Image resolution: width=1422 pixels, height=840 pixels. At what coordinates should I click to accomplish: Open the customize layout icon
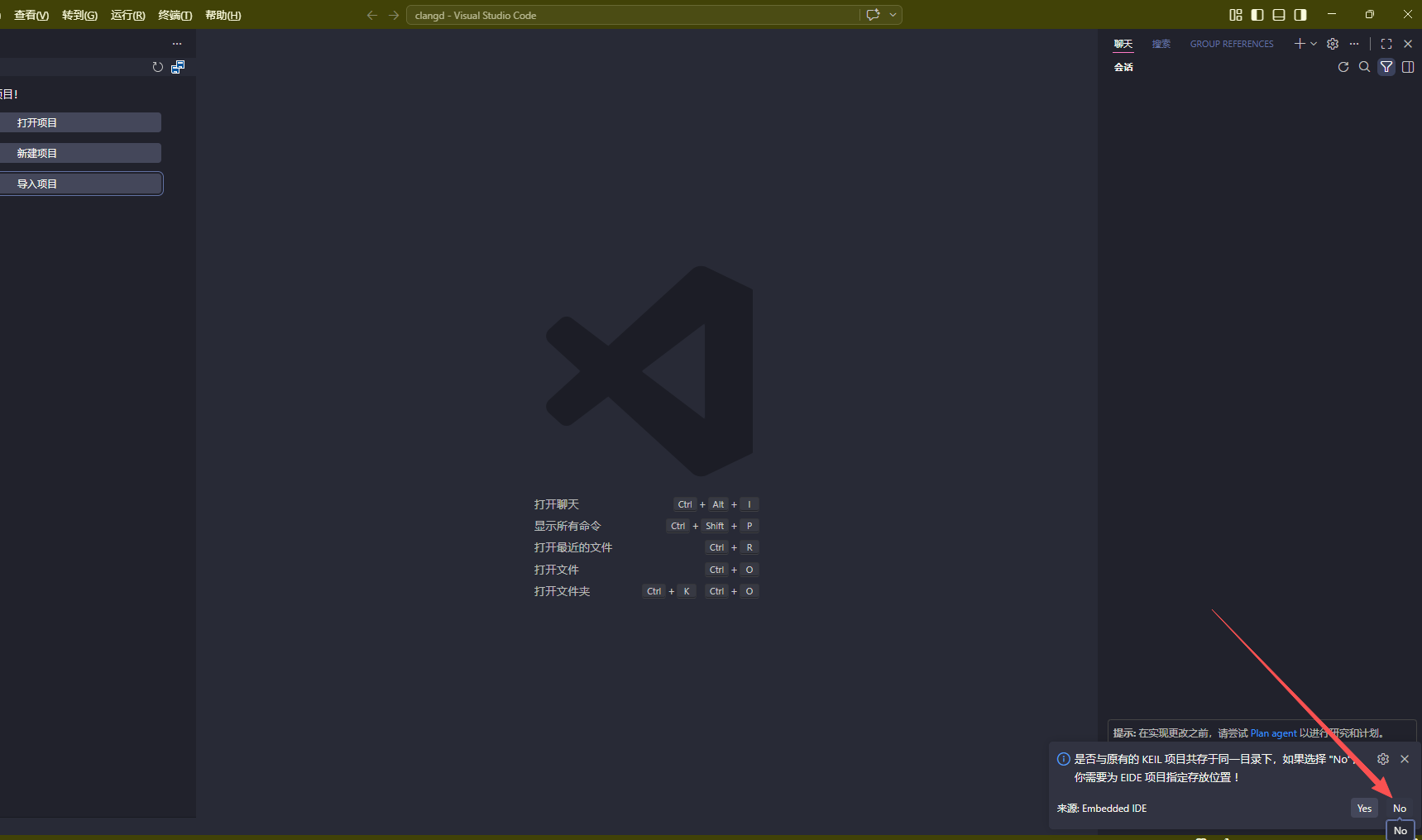1236,15
